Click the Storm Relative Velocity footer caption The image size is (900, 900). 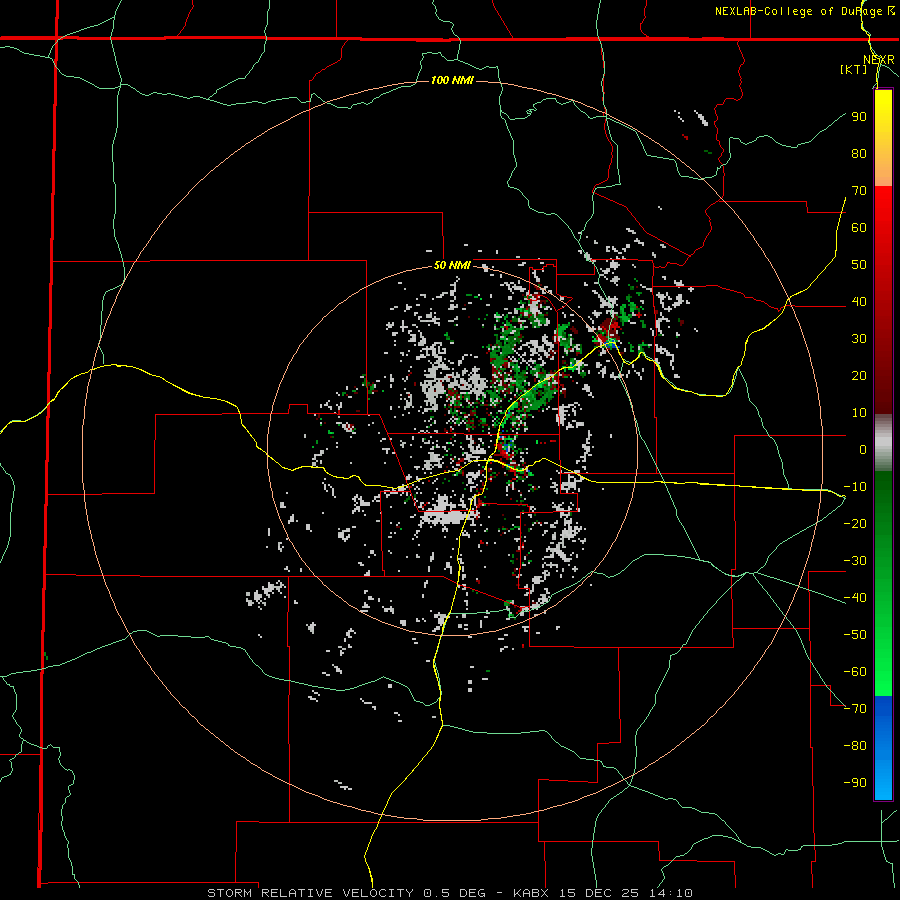pyautogui.click(x=450, y=893)
